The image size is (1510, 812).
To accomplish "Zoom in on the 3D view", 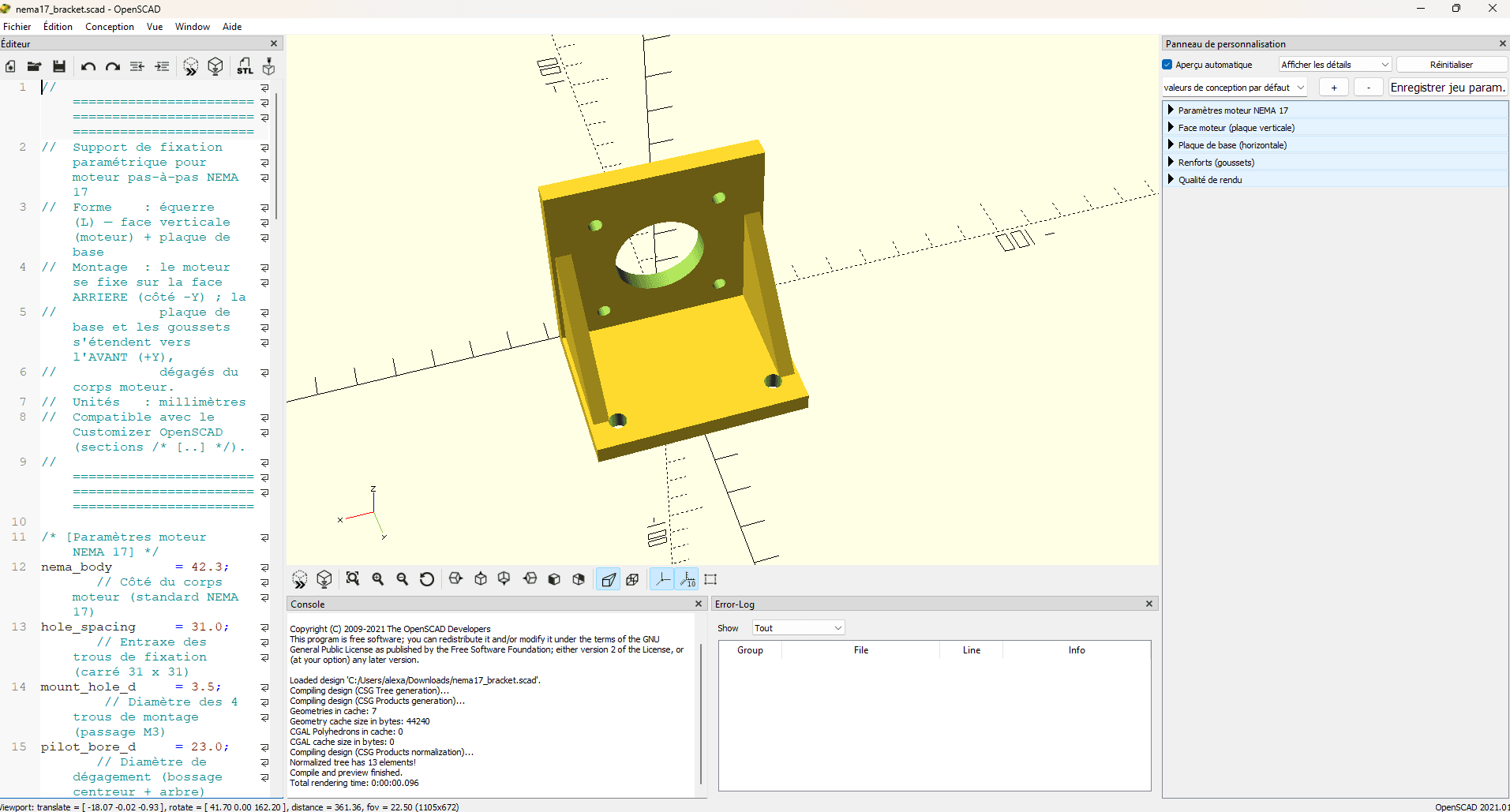I will coord(378,579).
